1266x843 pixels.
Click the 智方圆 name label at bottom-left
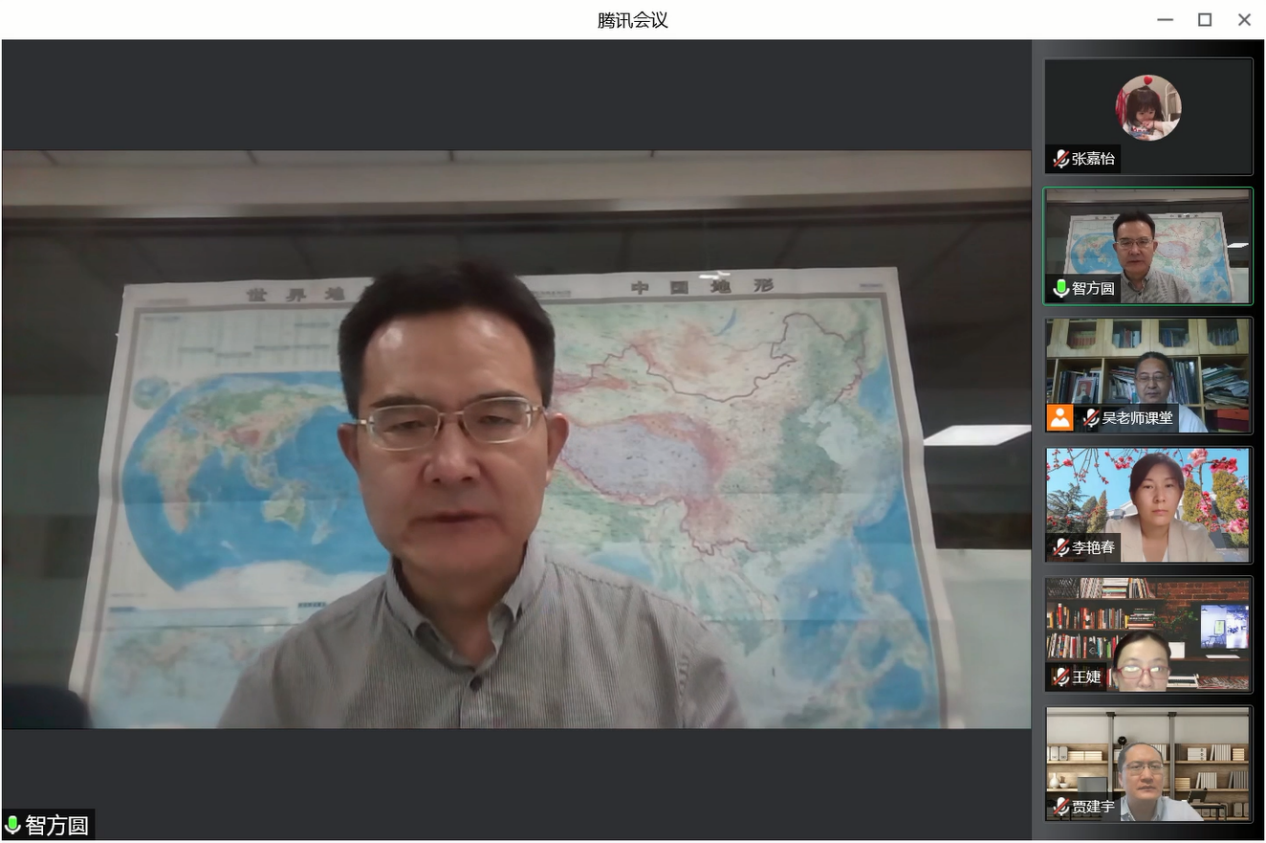click(57, 825)
